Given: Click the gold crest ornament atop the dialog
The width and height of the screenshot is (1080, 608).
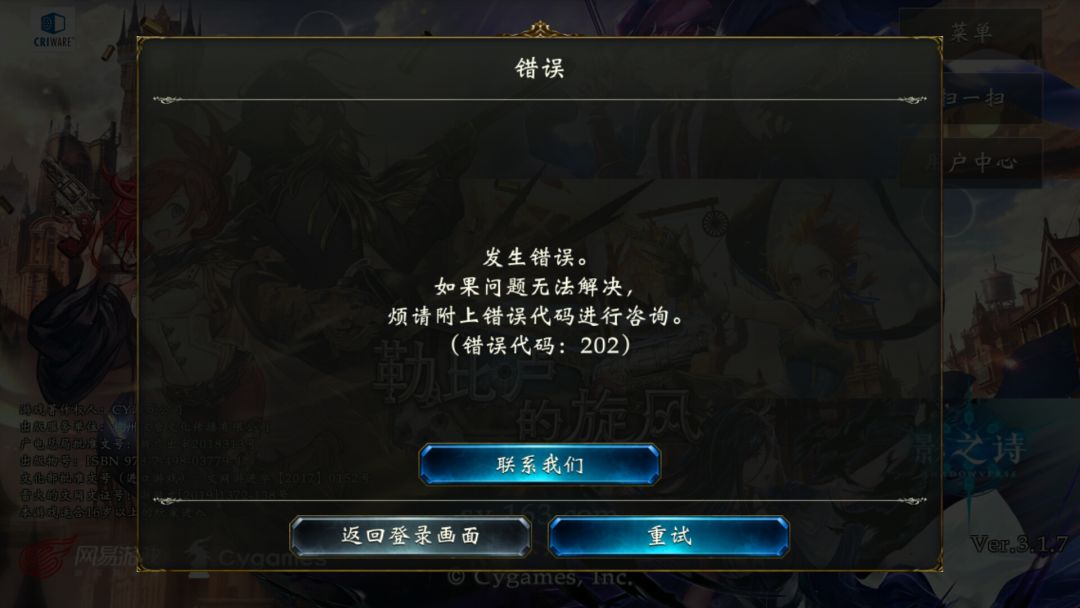Looking at the screenshot, I should 540,30.
